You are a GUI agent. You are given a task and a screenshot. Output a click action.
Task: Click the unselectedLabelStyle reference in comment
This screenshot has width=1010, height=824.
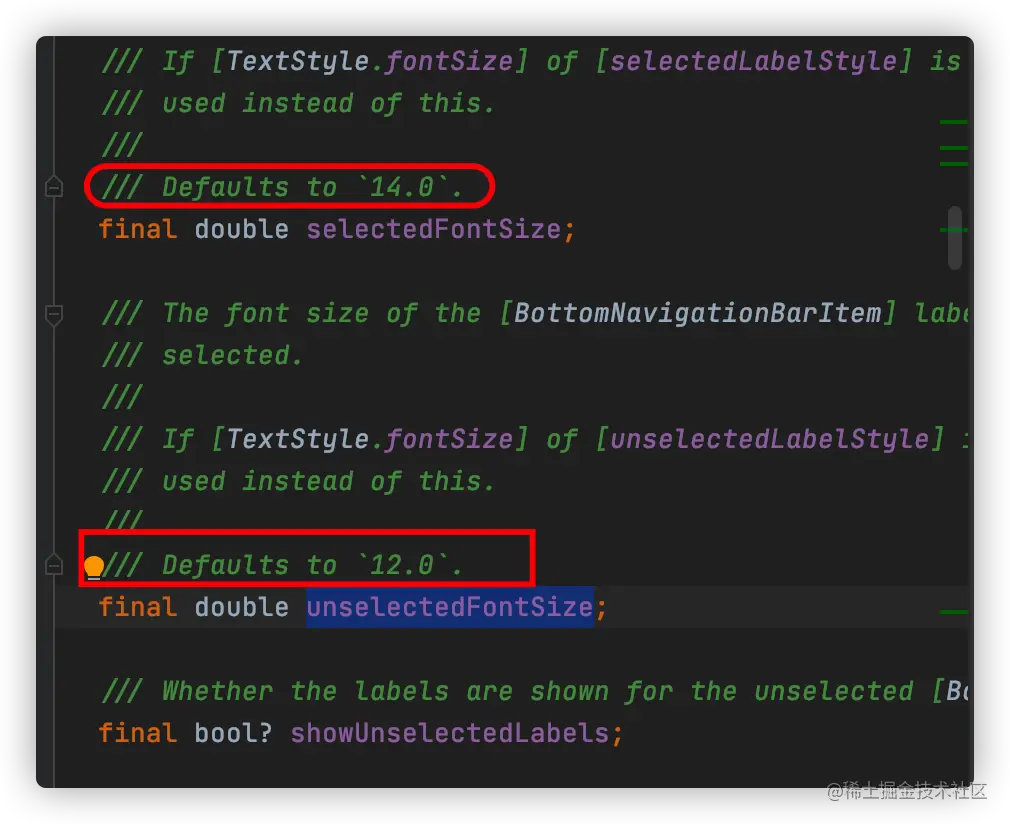pyautogui.click(x=768, y=439)
